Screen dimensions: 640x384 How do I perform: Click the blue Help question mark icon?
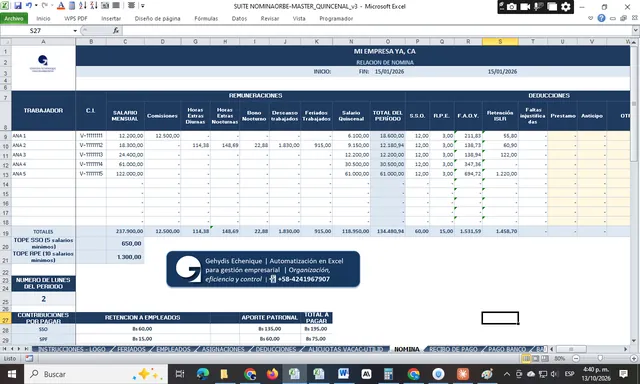601,18
